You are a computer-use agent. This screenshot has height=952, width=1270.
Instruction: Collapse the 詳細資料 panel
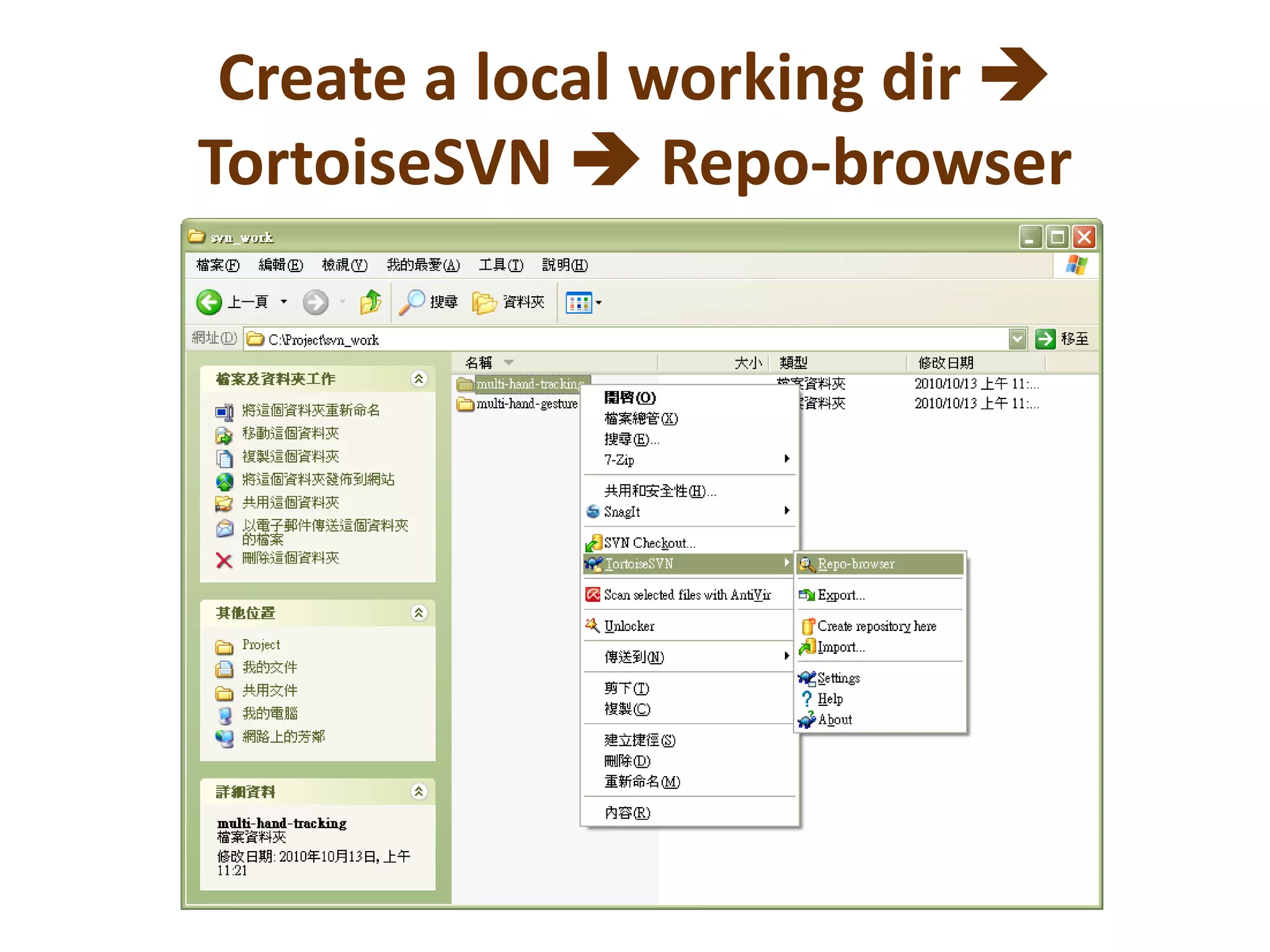click(419, 791)
